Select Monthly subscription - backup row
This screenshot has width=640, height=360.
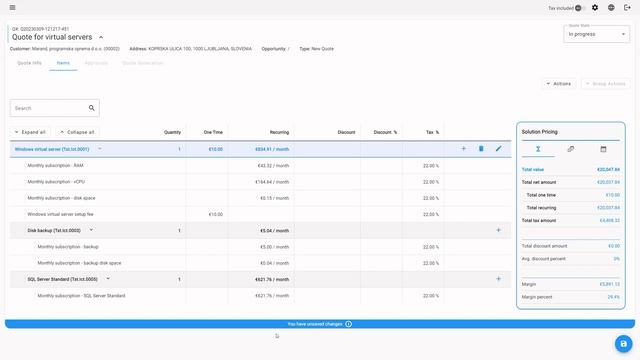[260, 247]
